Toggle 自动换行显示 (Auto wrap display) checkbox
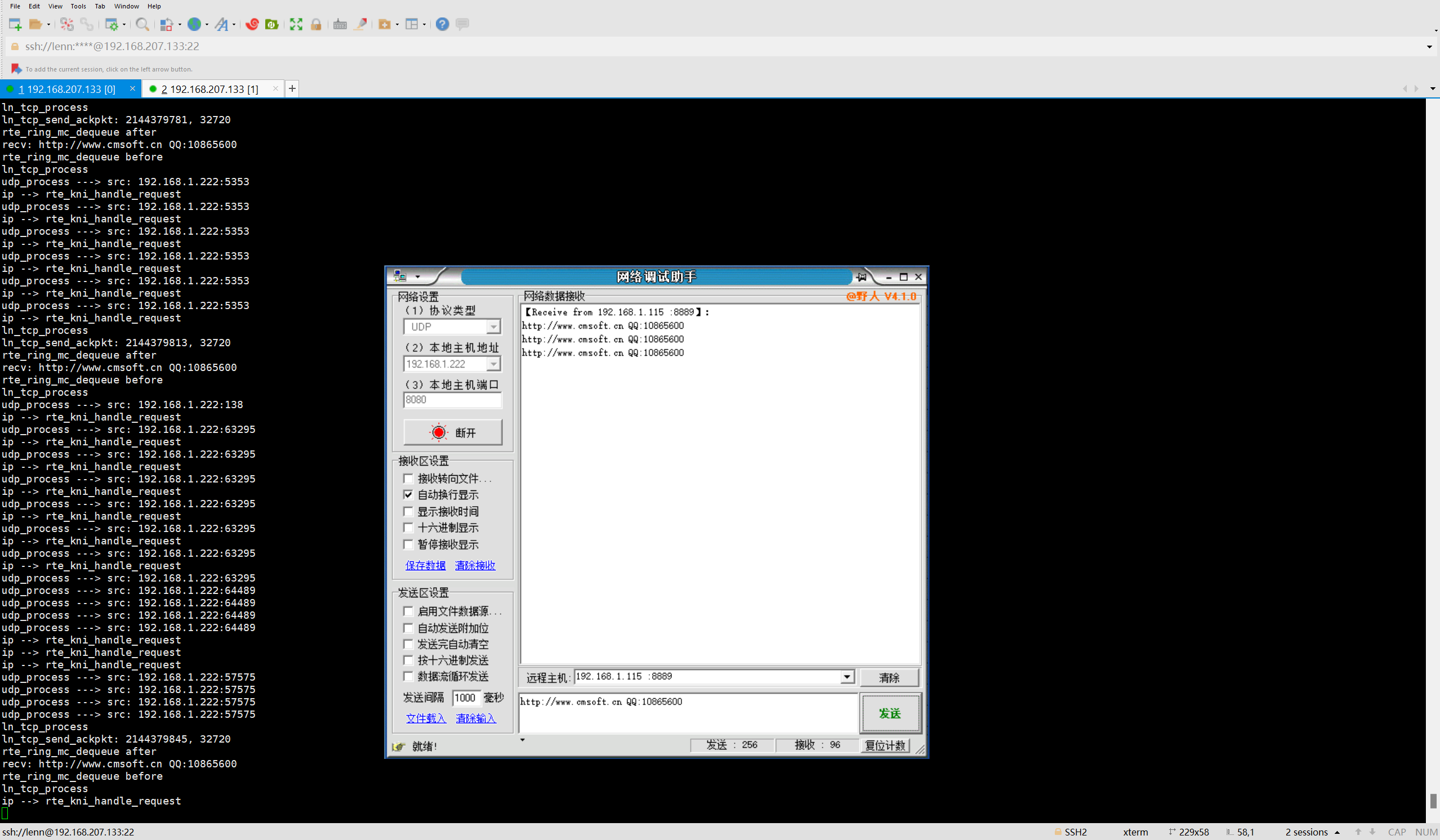 click(408, 494)
